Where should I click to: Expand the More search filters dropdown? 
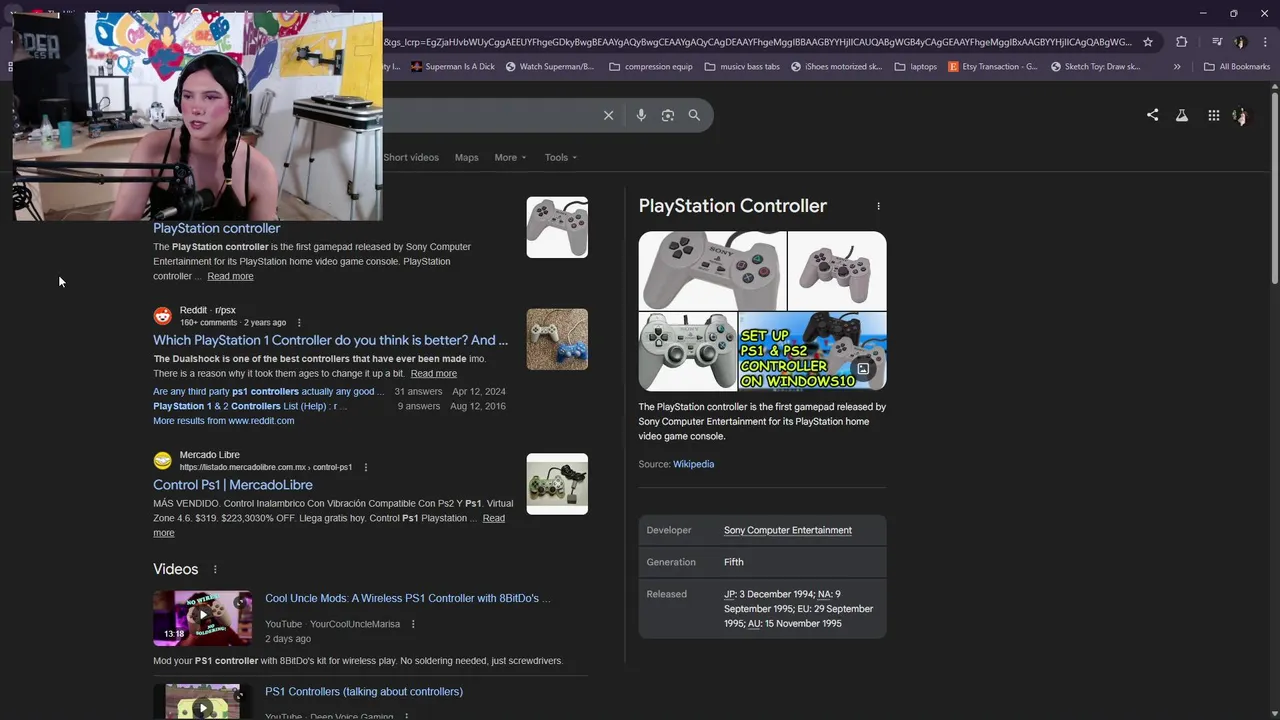pos(510,157)
